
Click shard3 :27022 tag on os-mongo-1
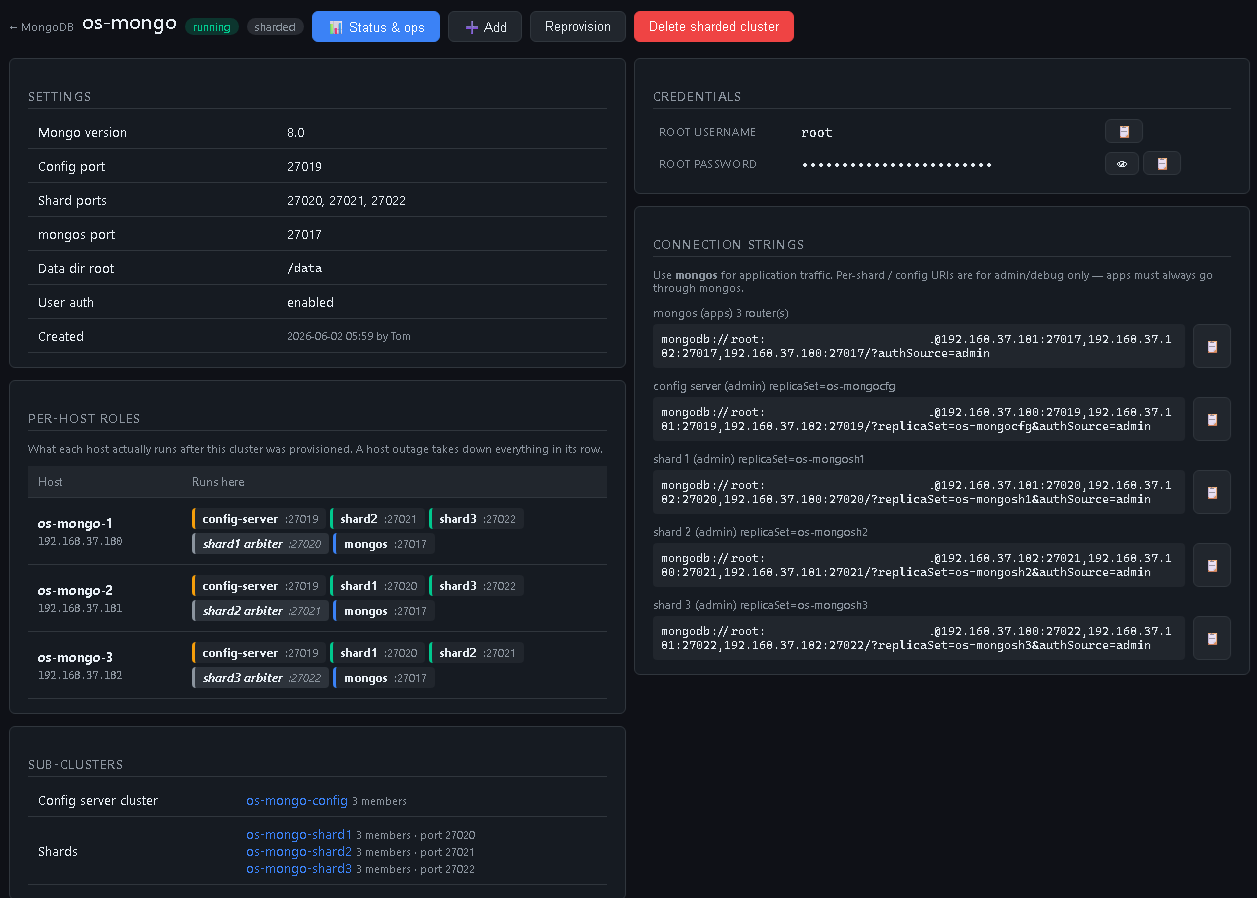[476, 519]
